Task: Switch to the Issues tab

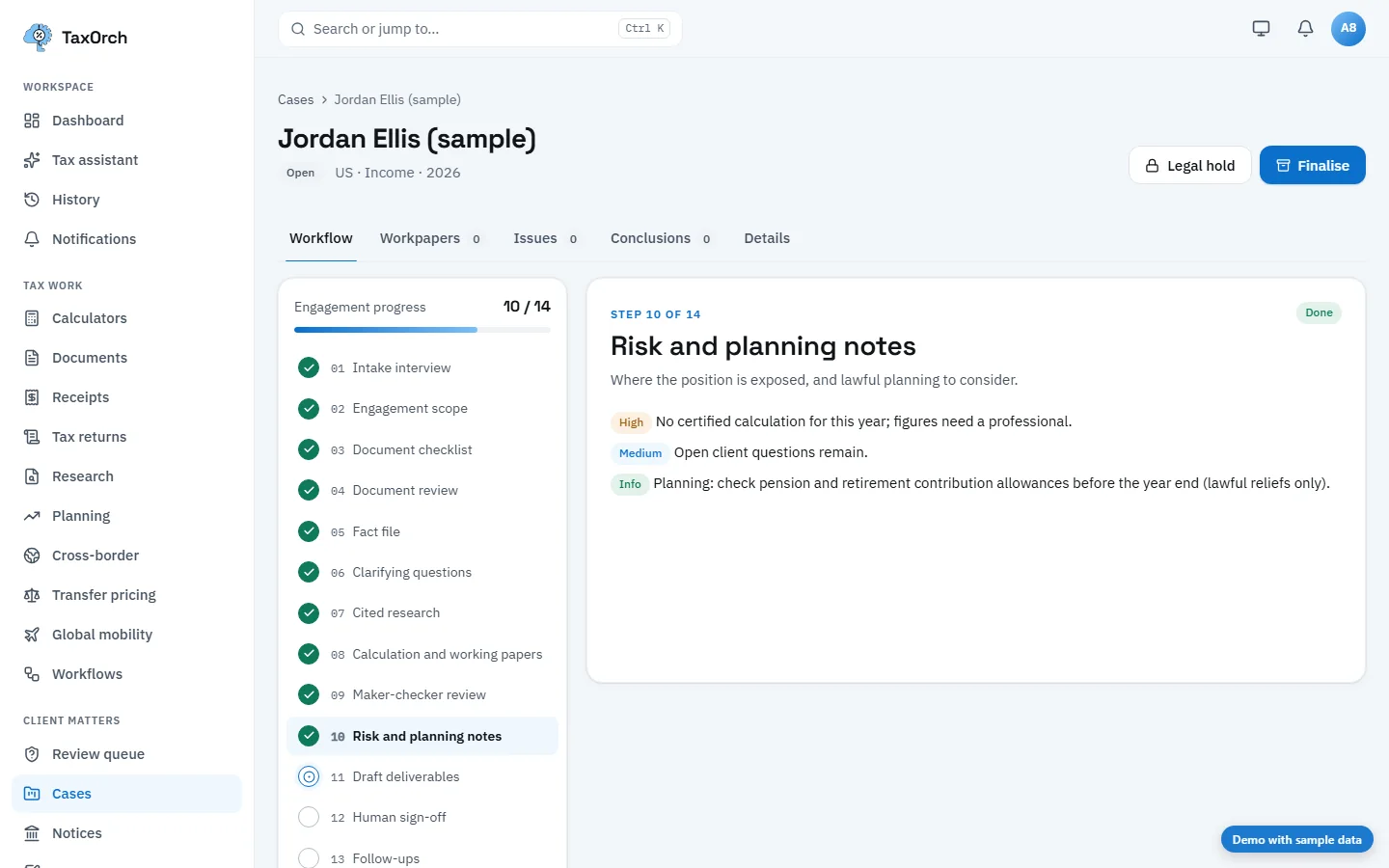Action: [x=546, y=238]
